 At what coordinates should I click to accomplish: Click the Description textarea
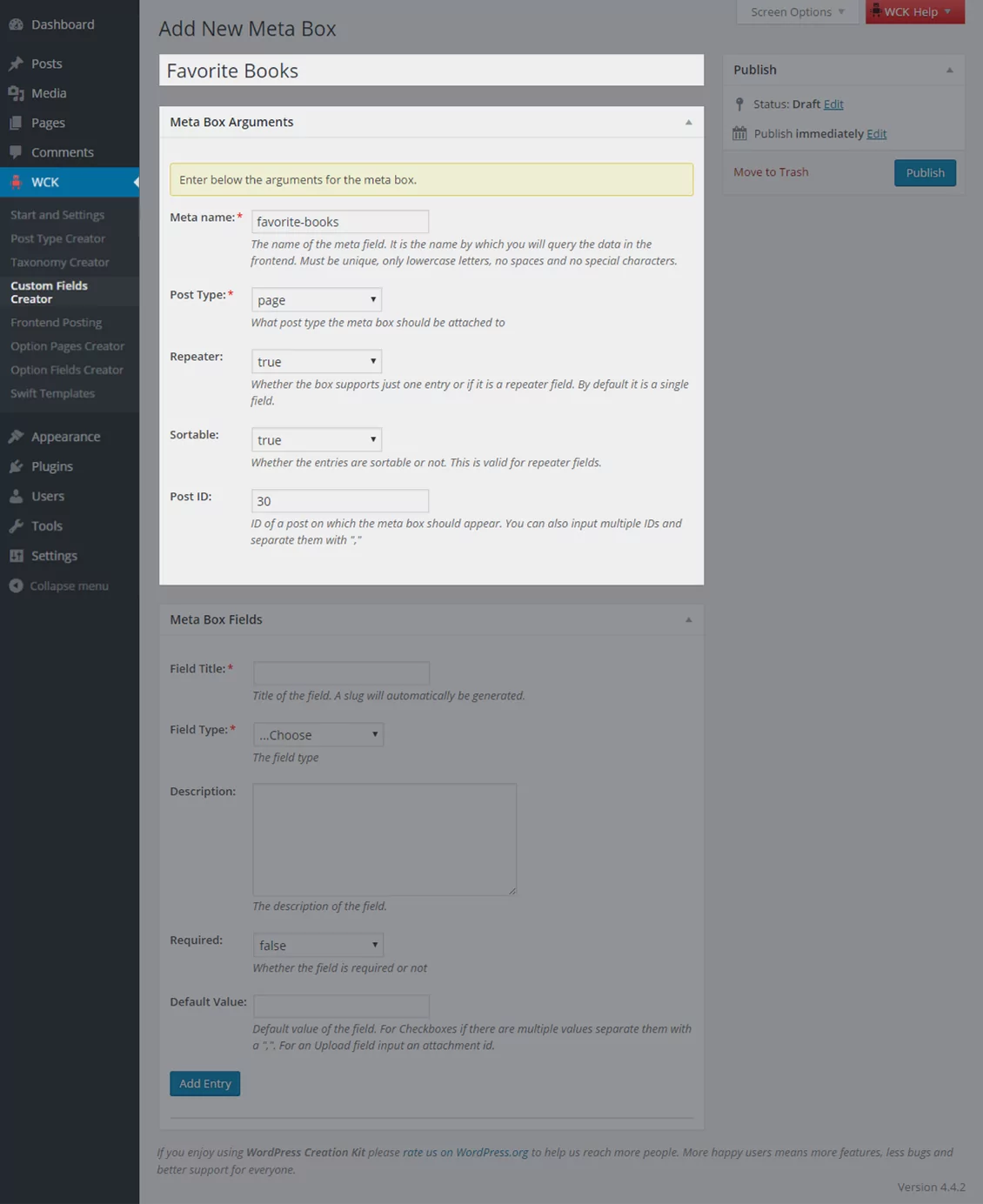385,839
